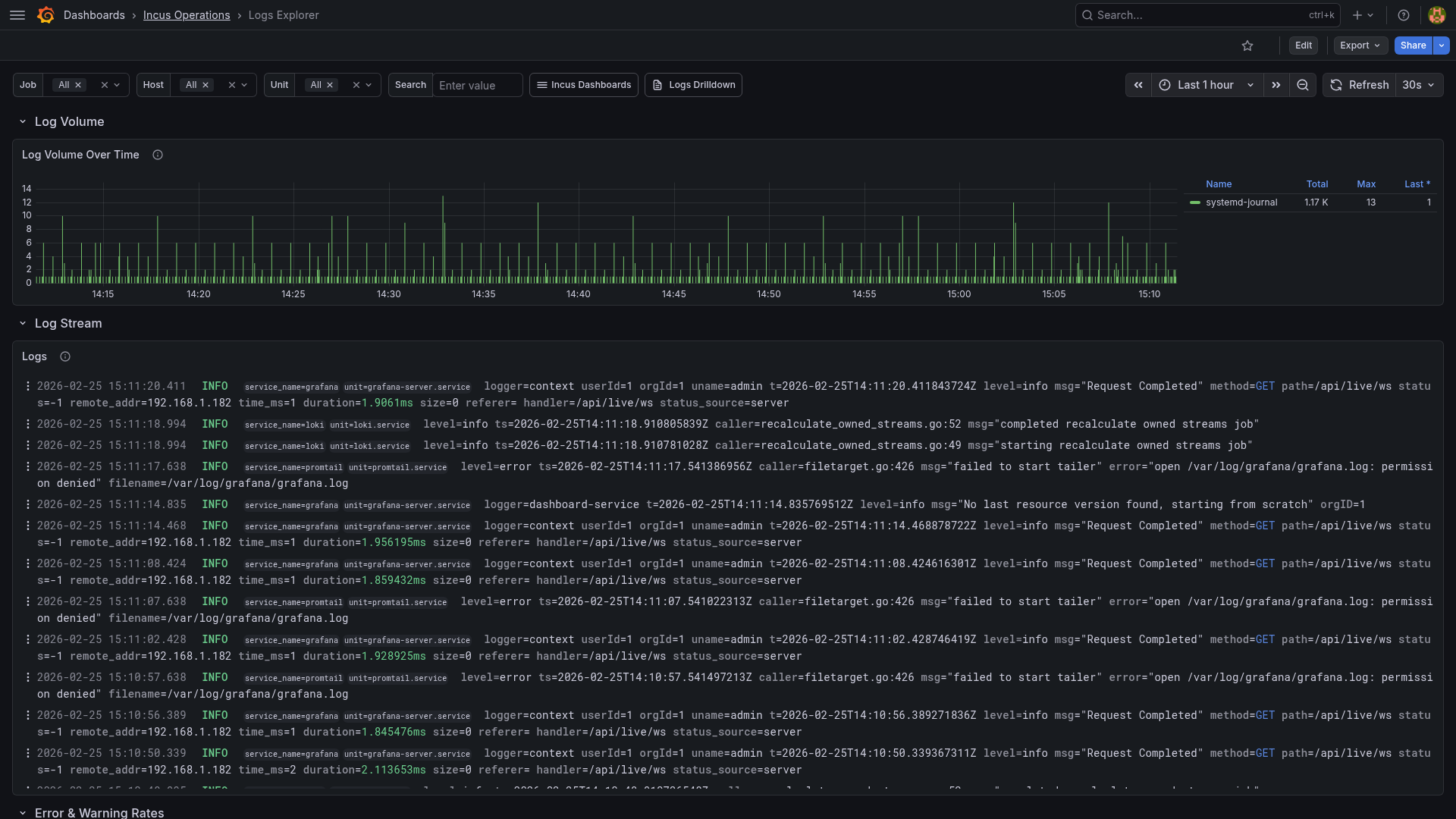Open the 30s refresh interval dropdown
The width and height of the screenshot is (1456, 819).
click(1419, 85)
